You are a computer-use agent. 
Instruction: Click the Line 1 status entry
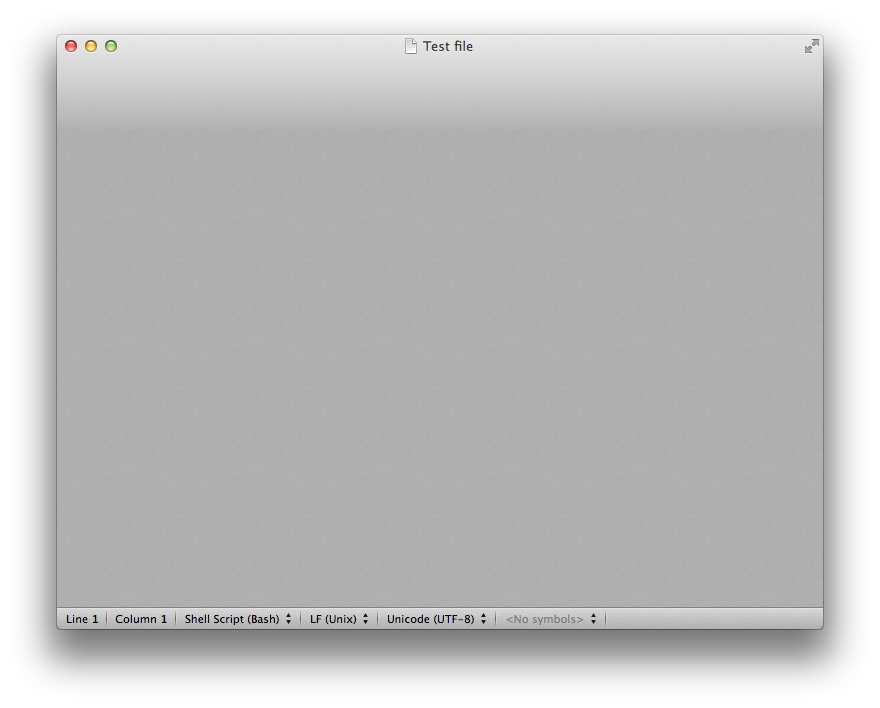[82, 619]
